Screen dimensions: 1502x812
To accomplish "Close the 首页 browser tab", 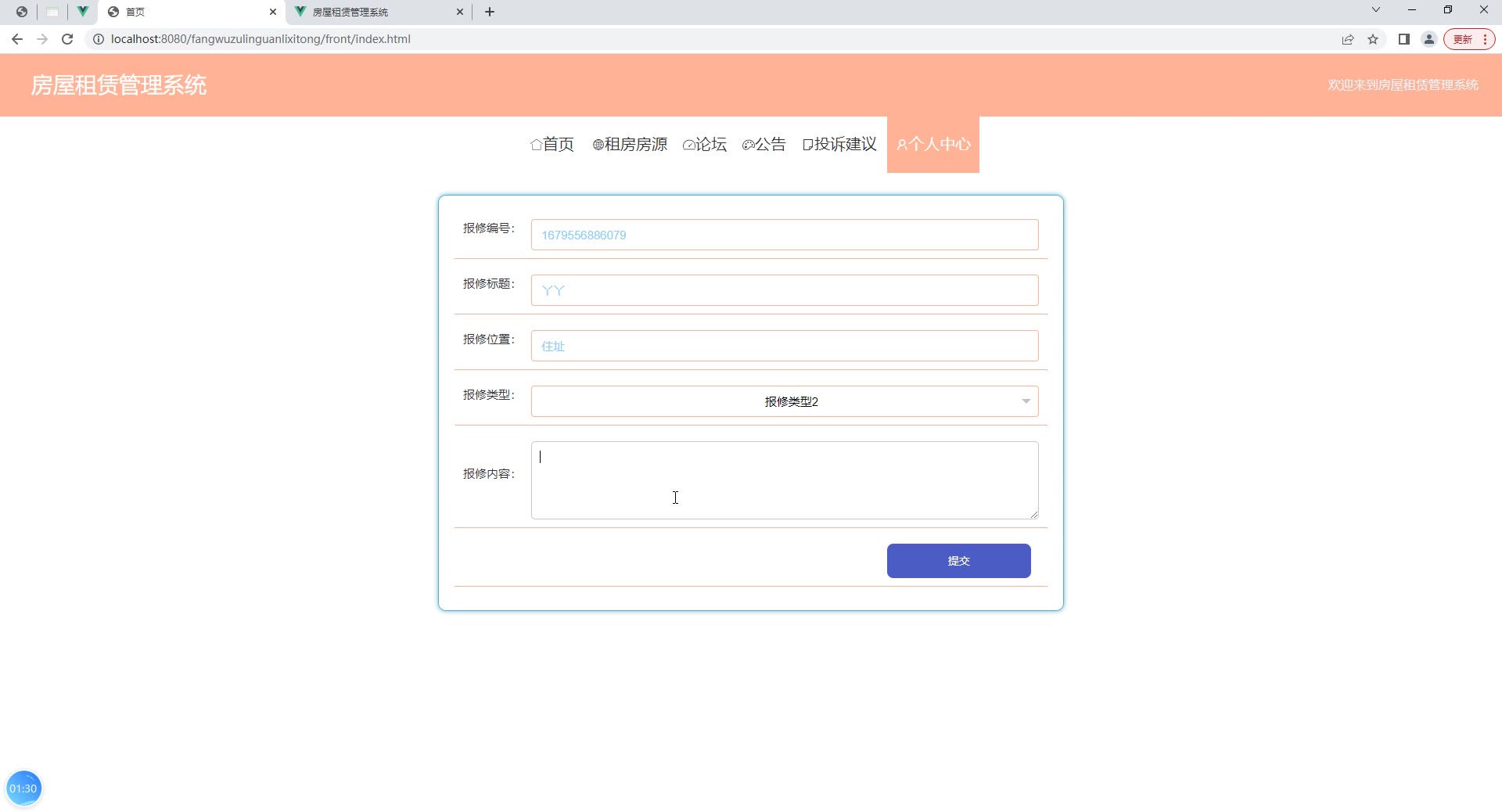I will pos(273,12).
